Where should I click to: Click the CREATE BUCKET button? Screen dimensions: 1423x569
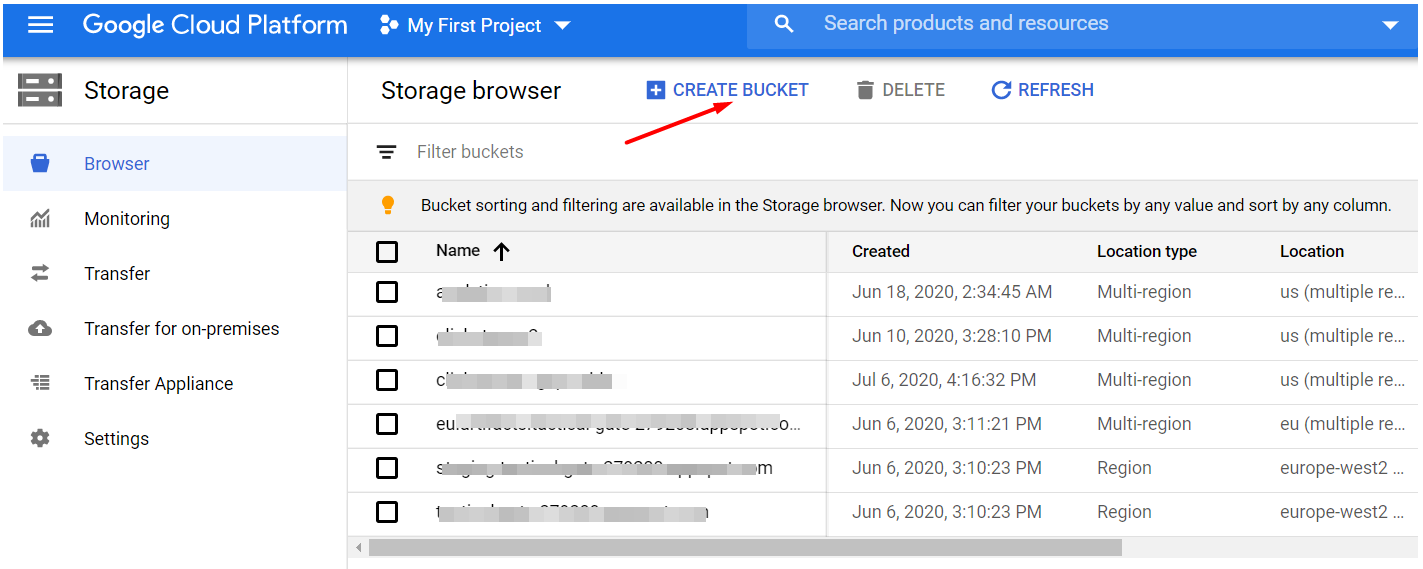pyautogui.click(x=727, y=90)
